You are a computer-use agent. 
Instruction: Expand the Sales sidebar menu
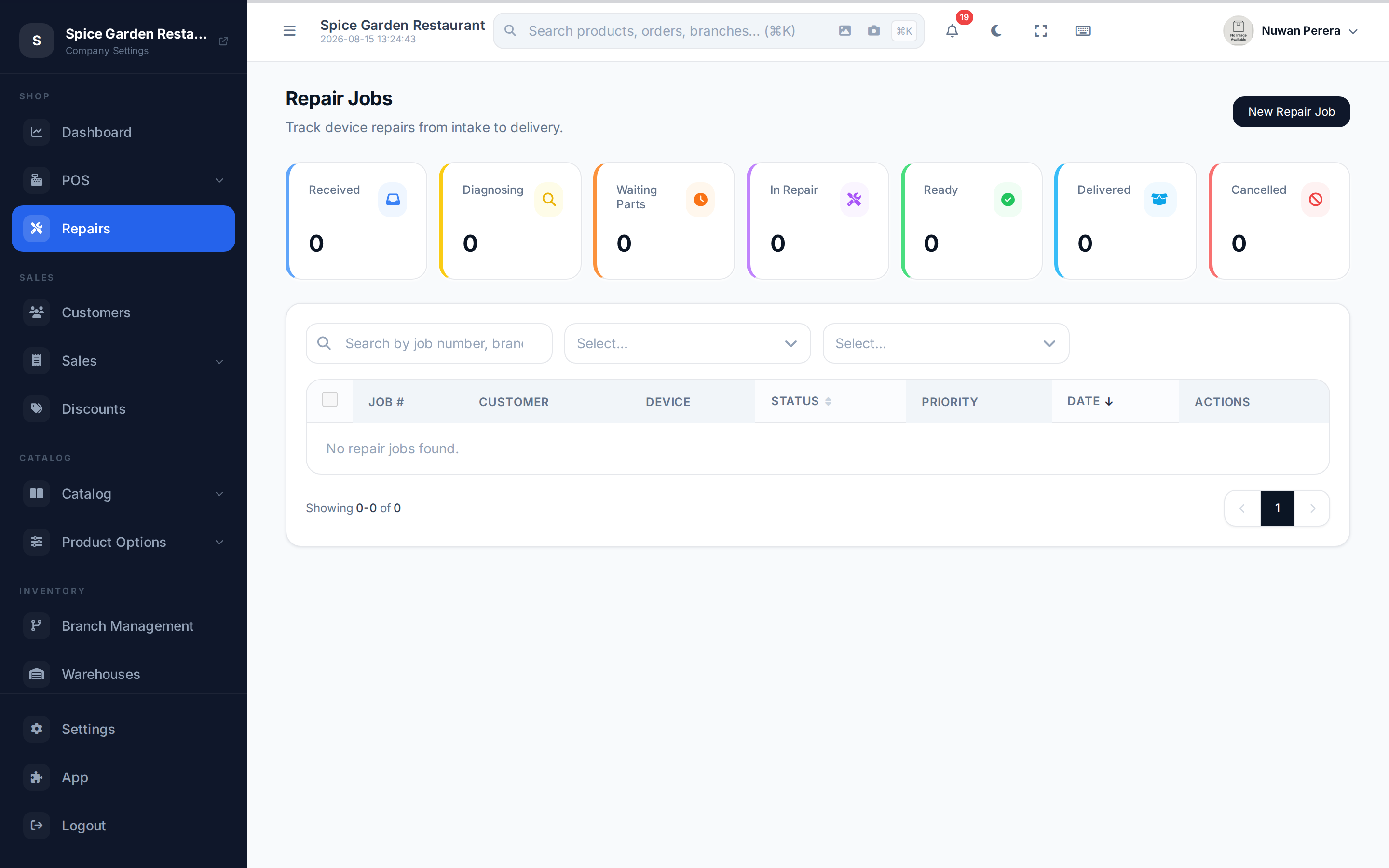click(x=123, y=361)
